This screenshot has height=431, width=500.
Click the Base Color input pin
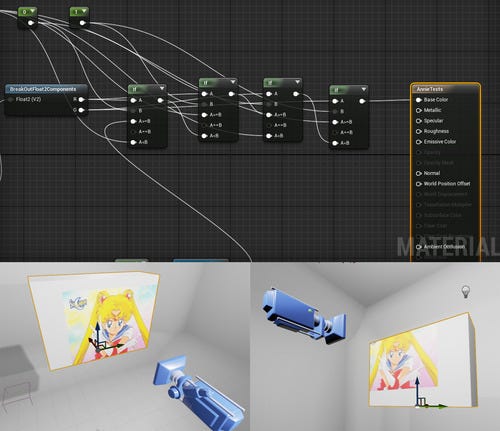(x=419, y=100)
